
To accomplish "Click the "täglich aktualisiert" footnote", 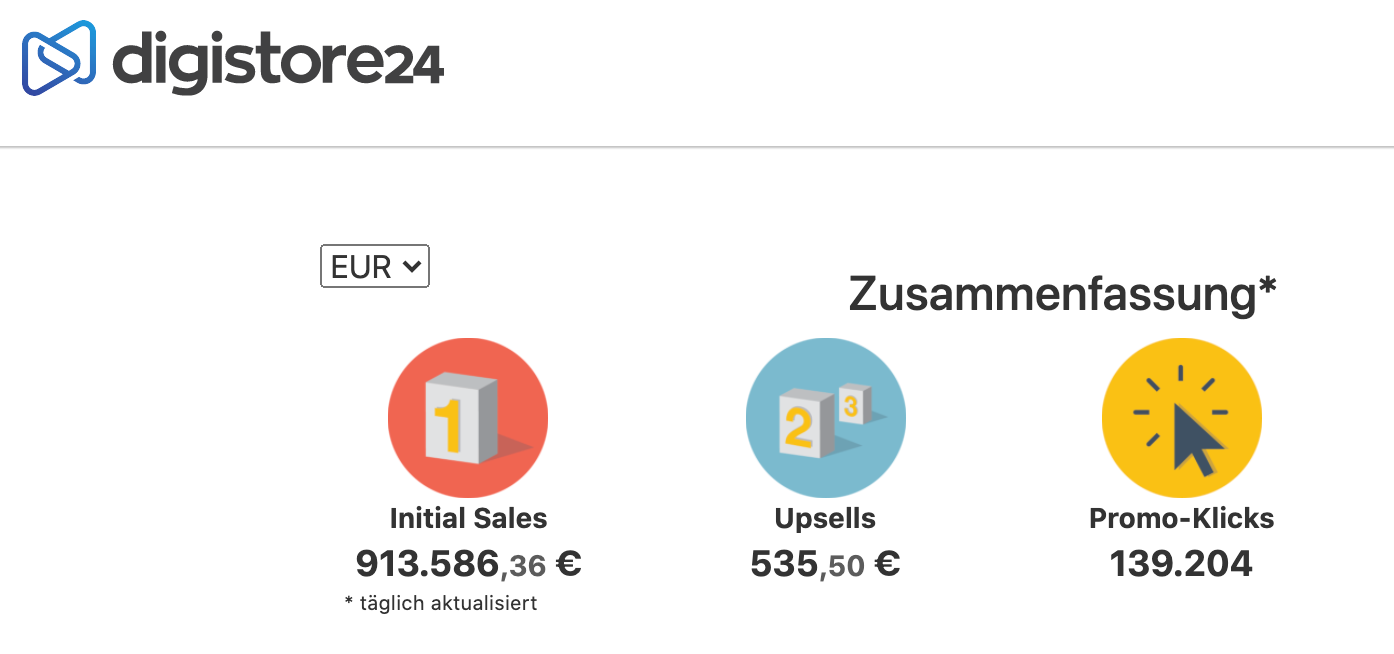I will (x=441, y=603).
